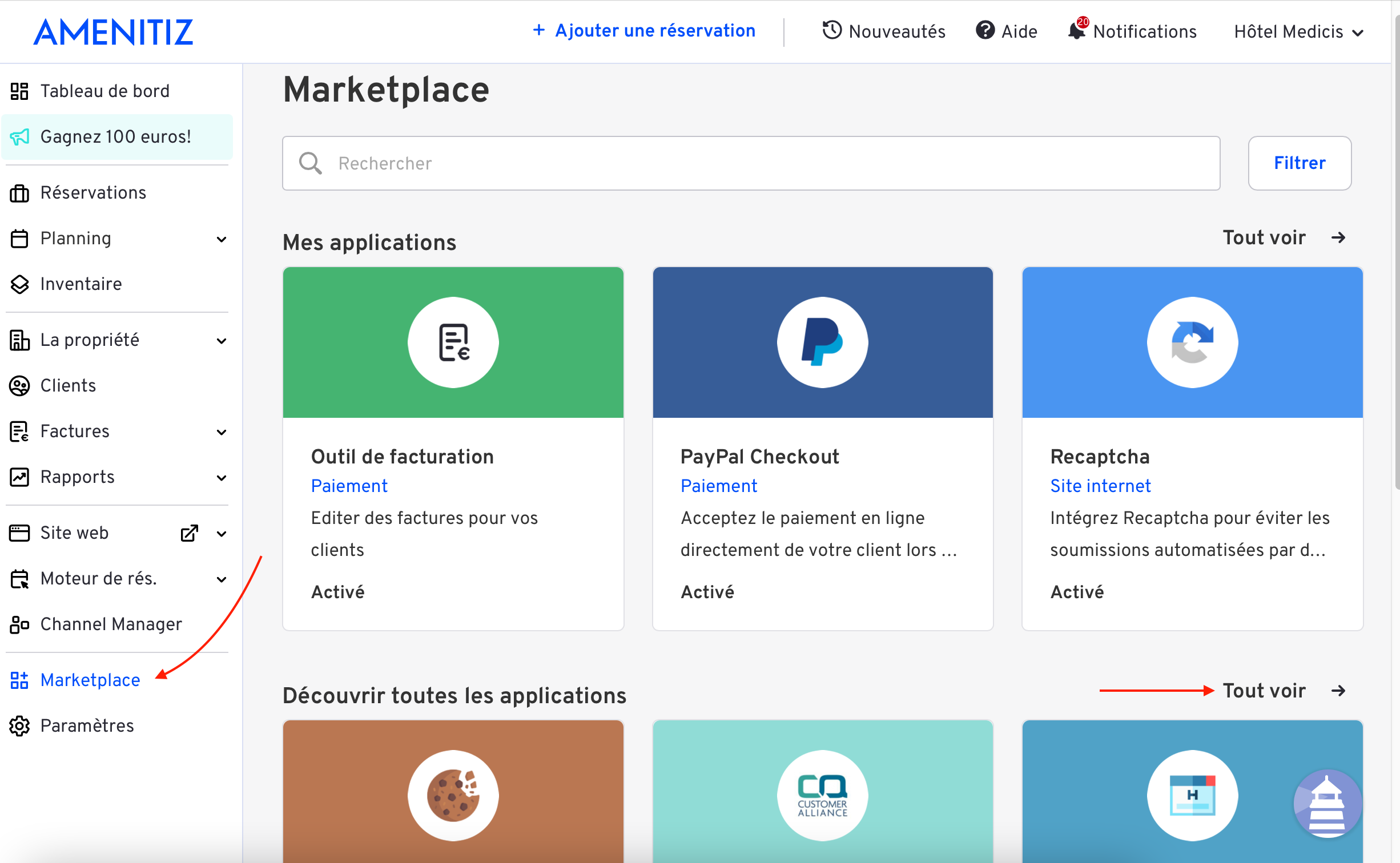Click Tout voir for Mes applications

1264,237
